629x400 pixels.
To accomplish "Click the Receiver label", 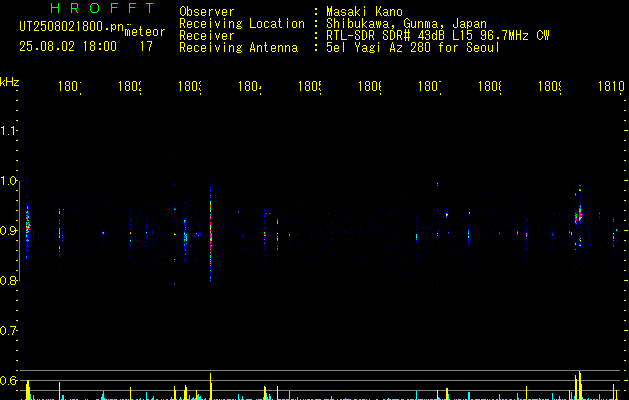I will [207, 36].
